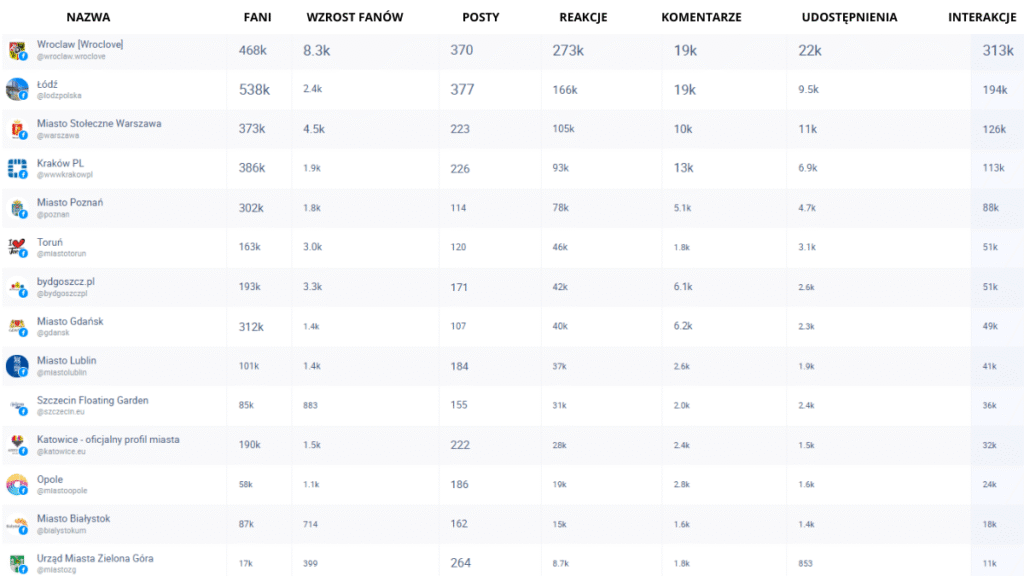Open the Toruń heart logo icon
Viewport: 1024px width, 576px height.
(17, 248)
